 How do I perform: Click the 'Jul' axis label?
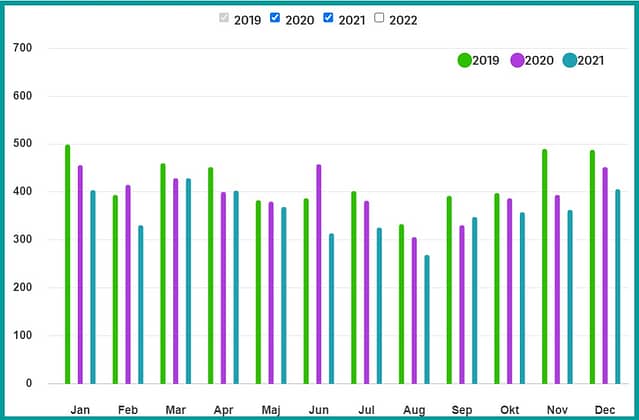tap(366, 409)
